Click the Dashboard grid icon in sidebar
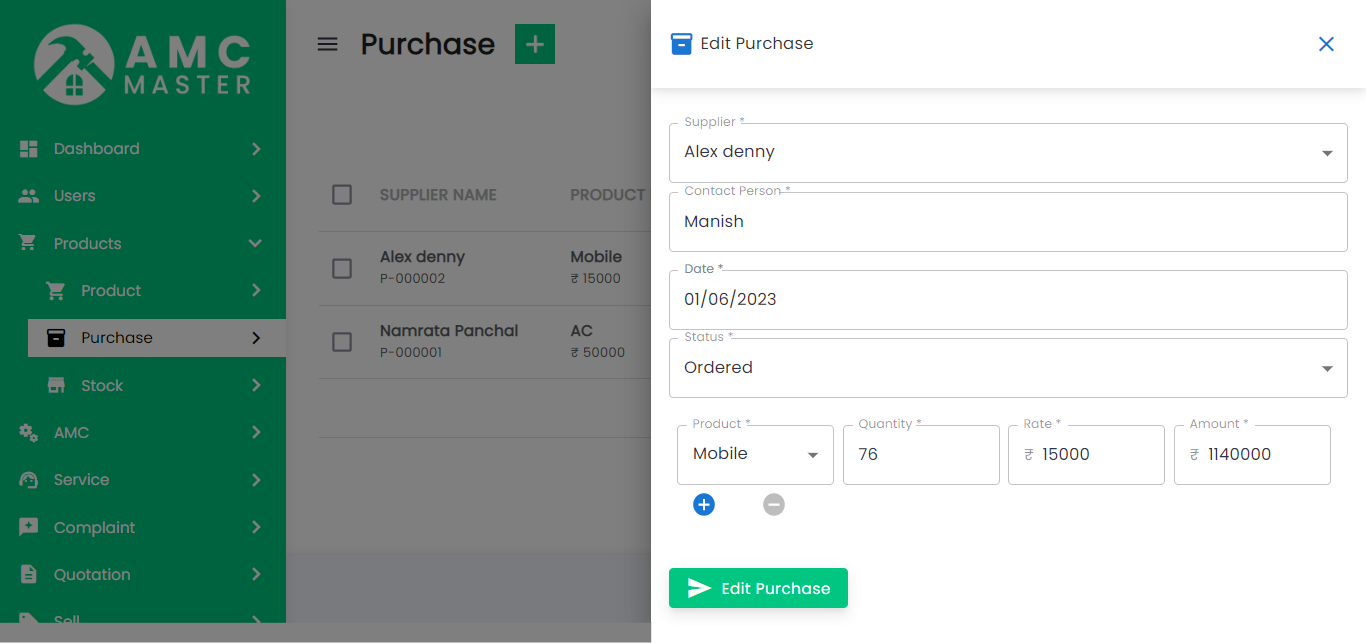Viewport: 1366px width, 643px height. tap(29, 149)
